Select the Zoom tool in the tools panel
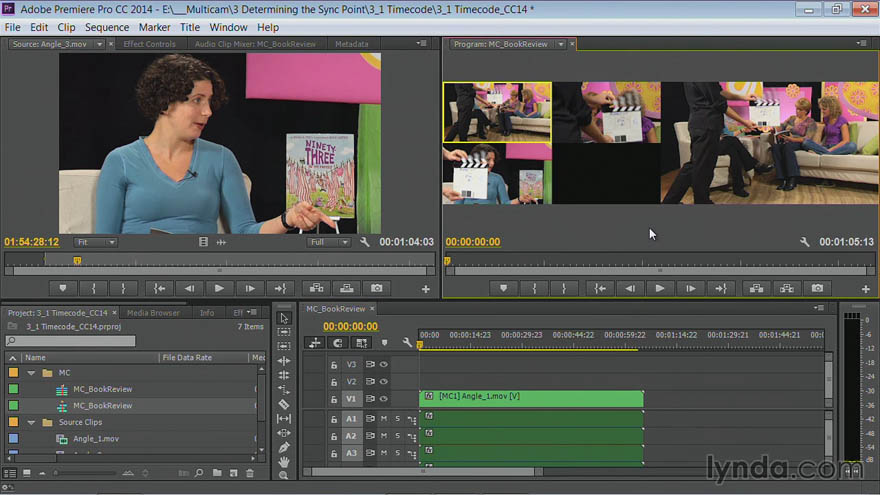 pyautogui.click(x=284, y=475)
